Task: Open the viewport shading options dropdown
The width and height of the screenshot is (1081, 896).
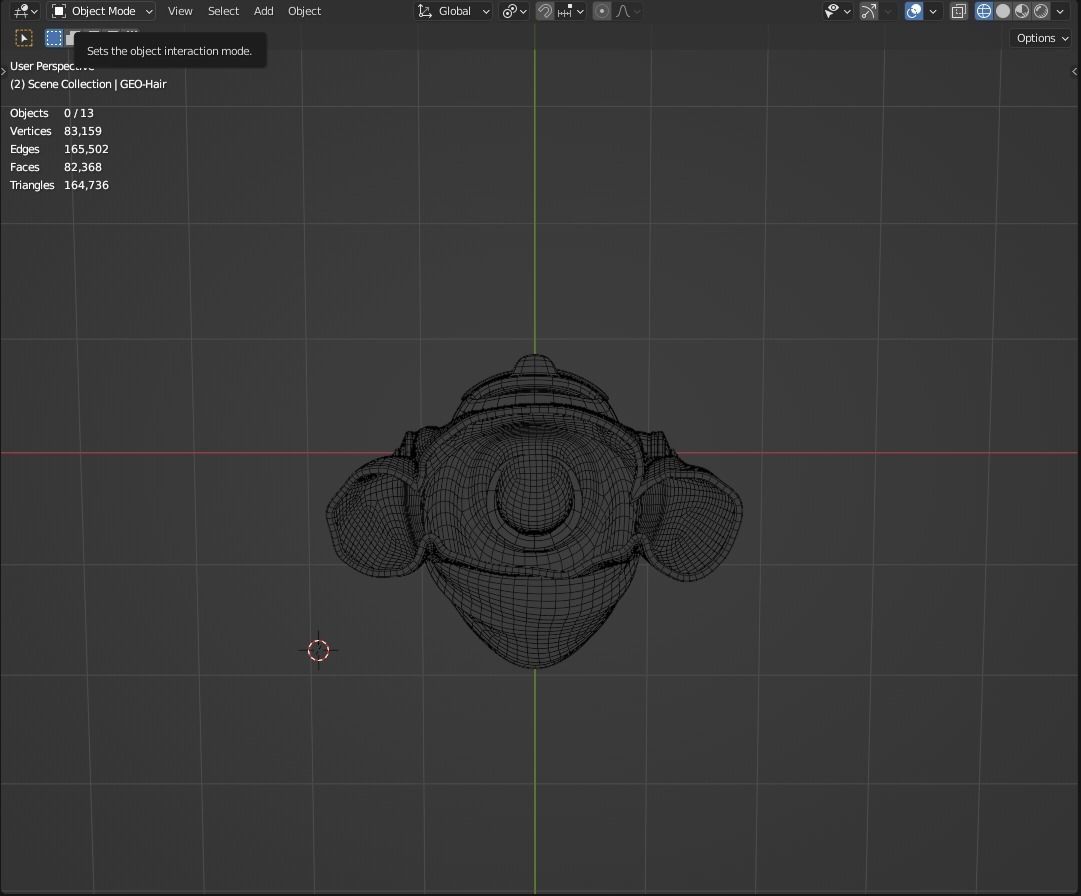Action: pyautogui.click(x=1060, y=11)
